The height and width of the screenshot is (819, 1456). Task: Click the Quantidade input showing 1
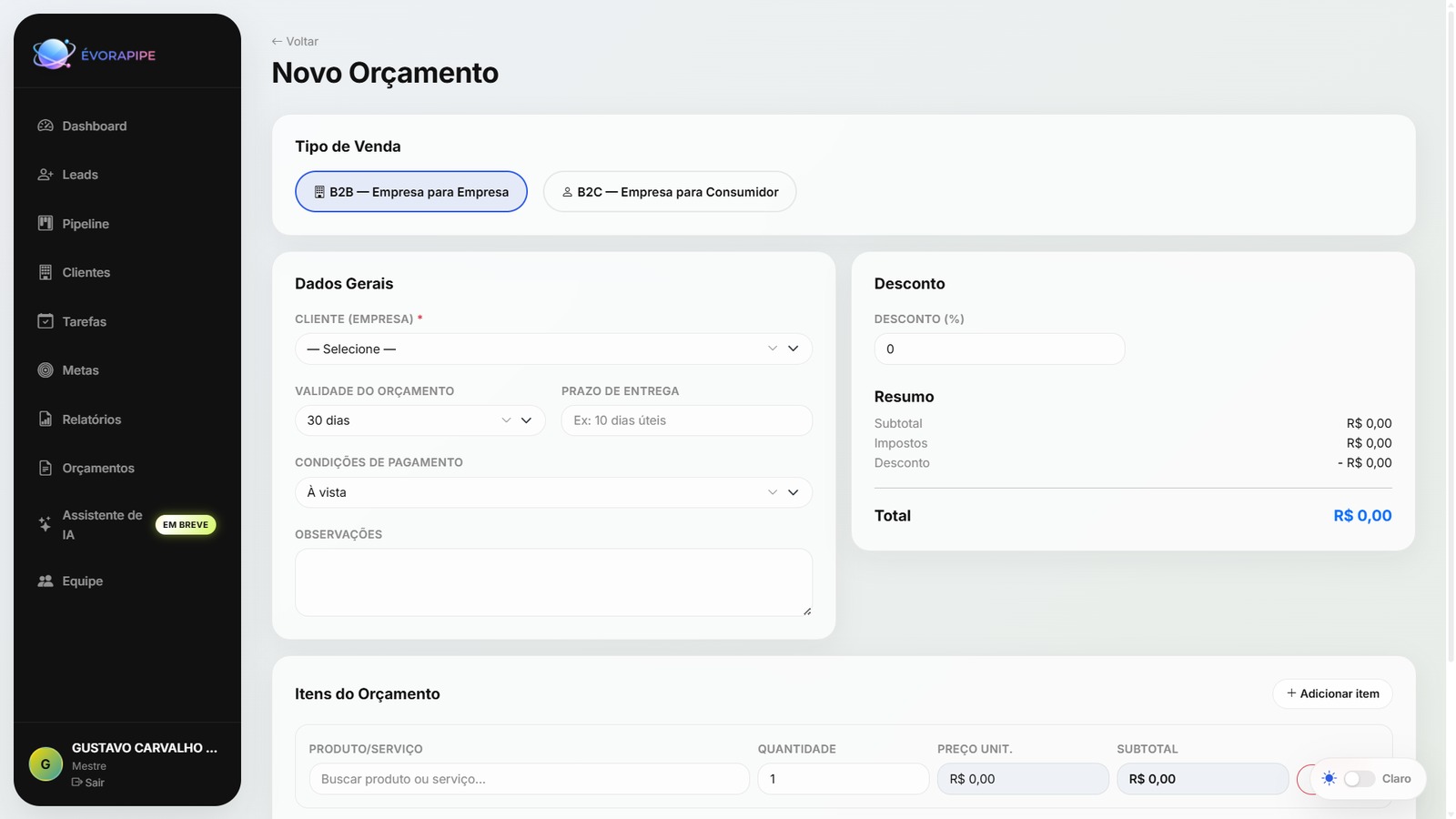[x=843, y=779]
